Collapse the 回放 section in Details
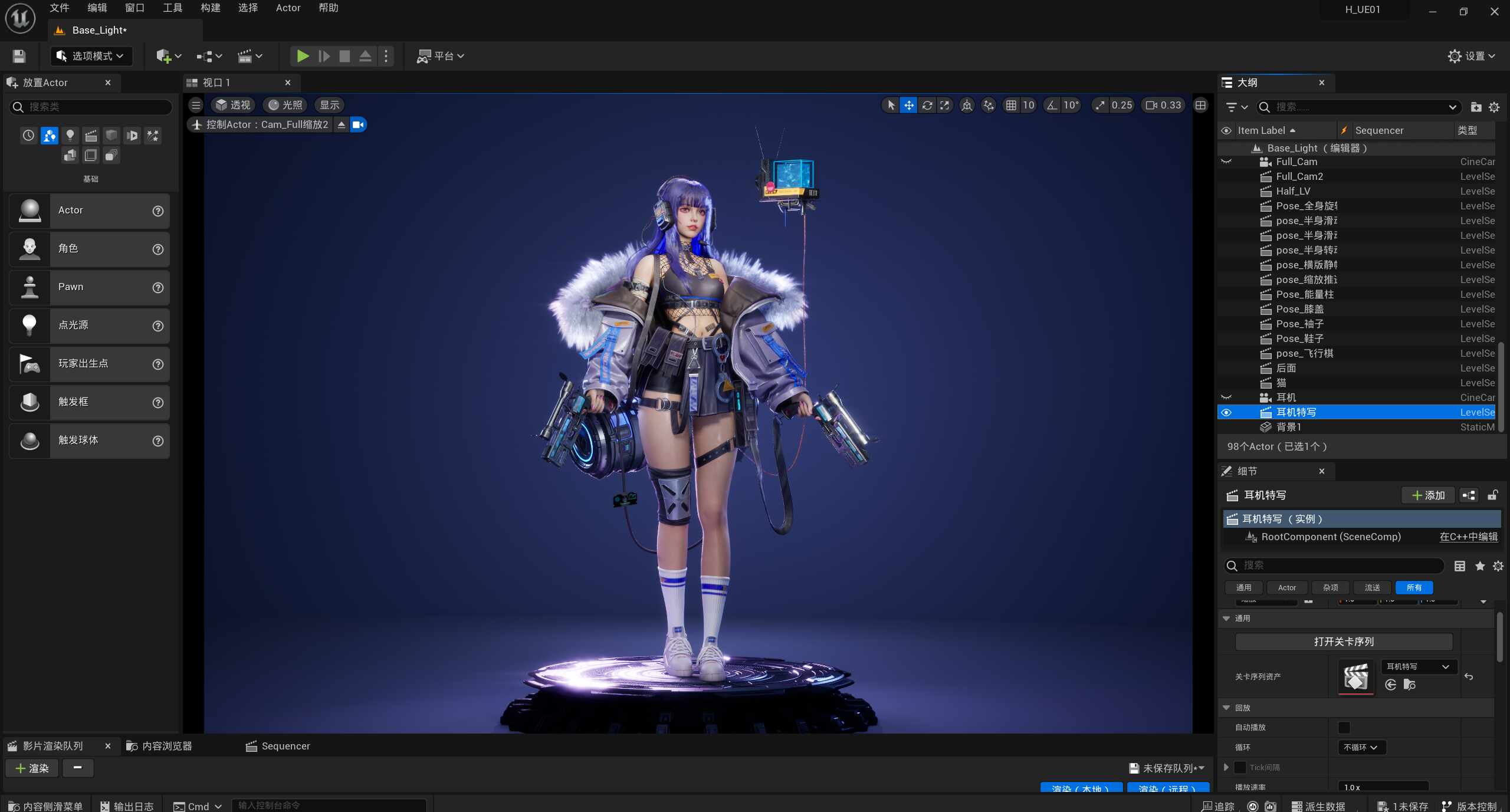 pos(1226,708)
